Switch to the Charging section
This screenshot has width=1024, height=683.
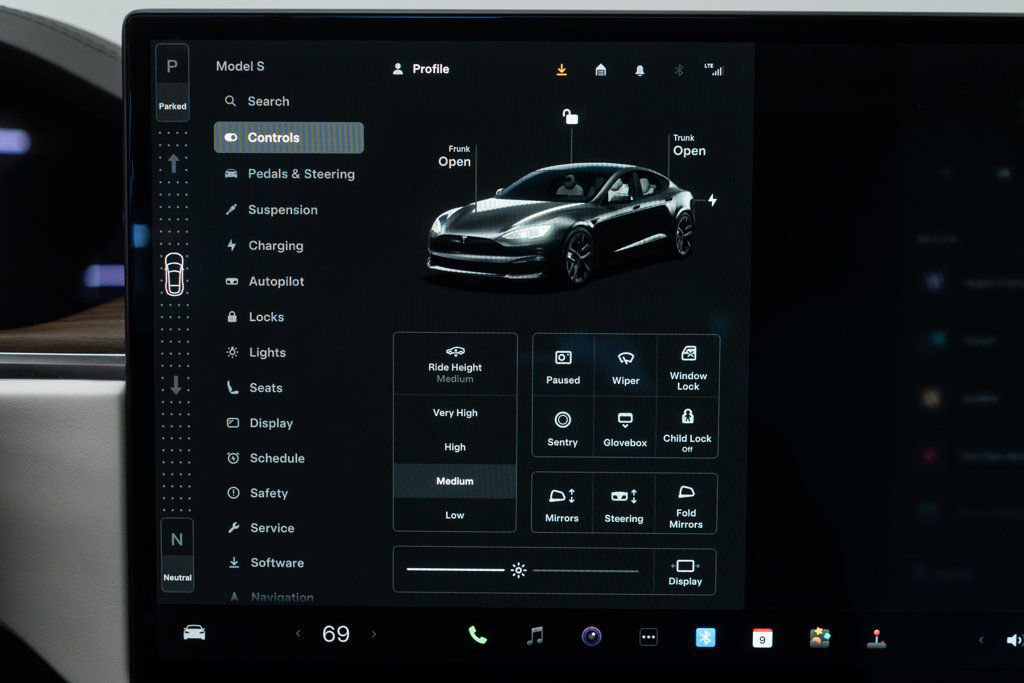click(x=276, y=245)
